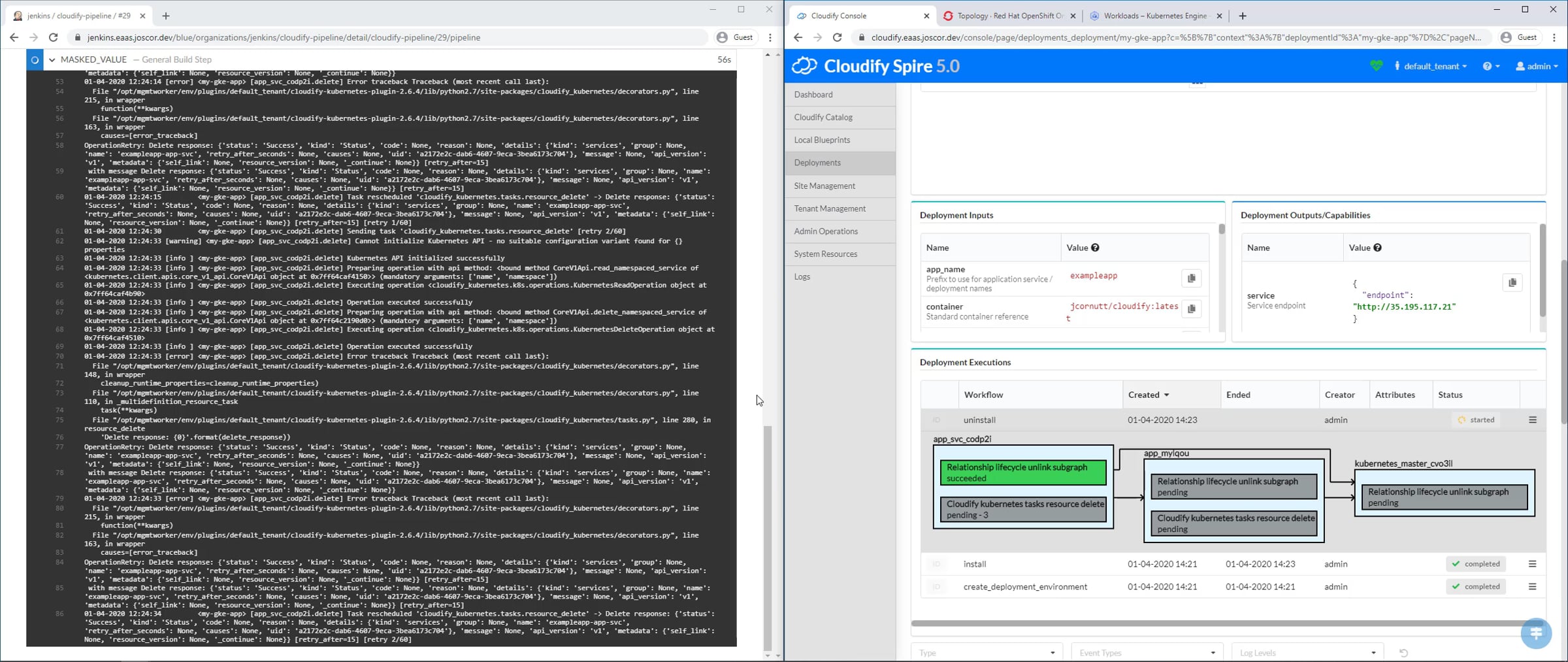
Task: Click the reset filters icon beside Log Levels
Action: pos(1403,653)
